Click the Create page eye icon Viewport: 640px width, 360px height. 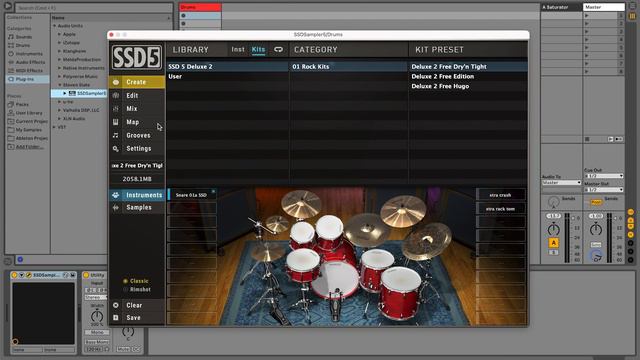(116, 82)
